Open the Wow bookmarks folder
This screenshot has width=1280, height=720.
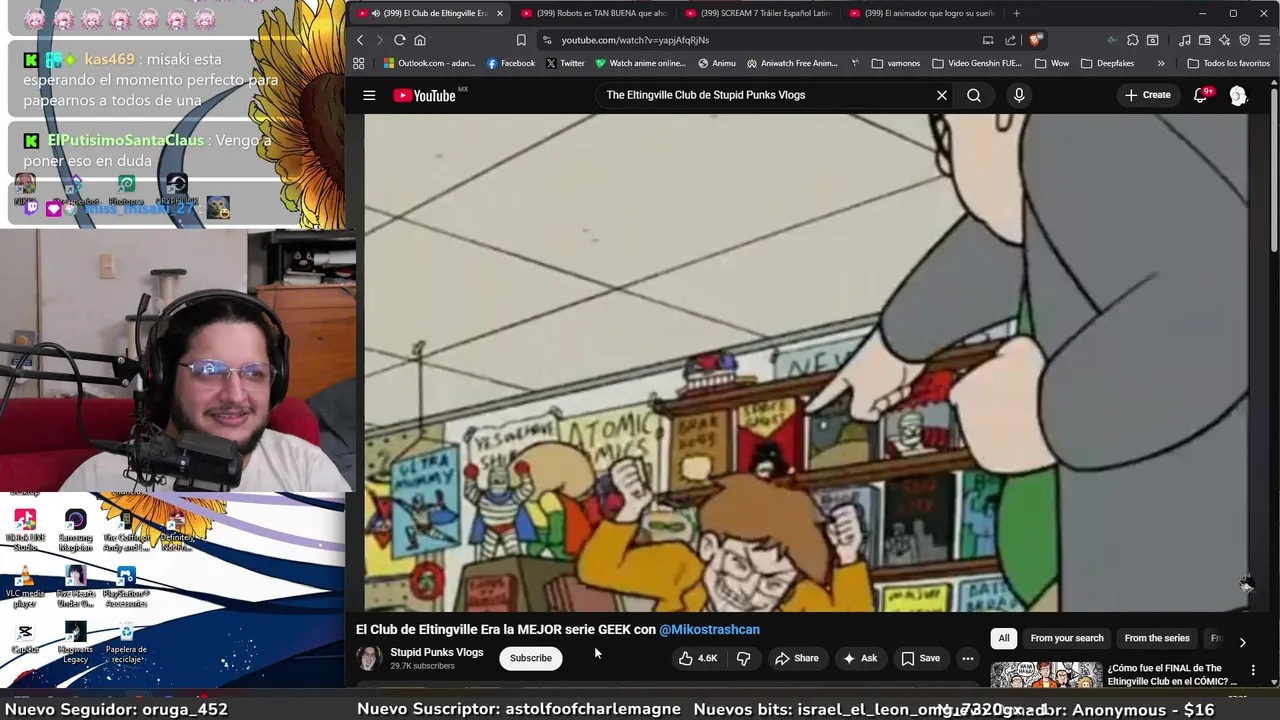[x=1052, y=63]
